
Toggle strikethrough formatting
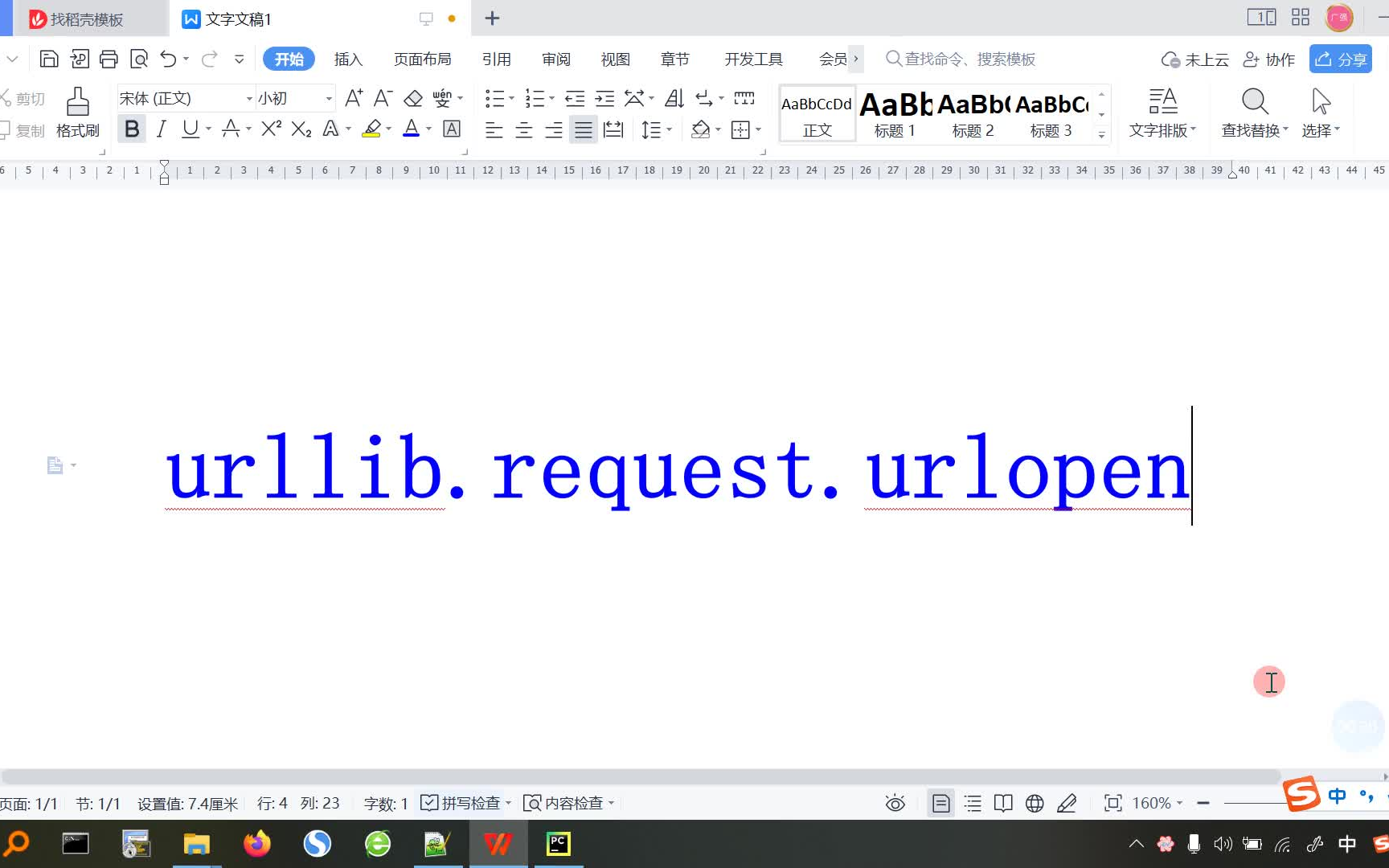tap(231, 129)
